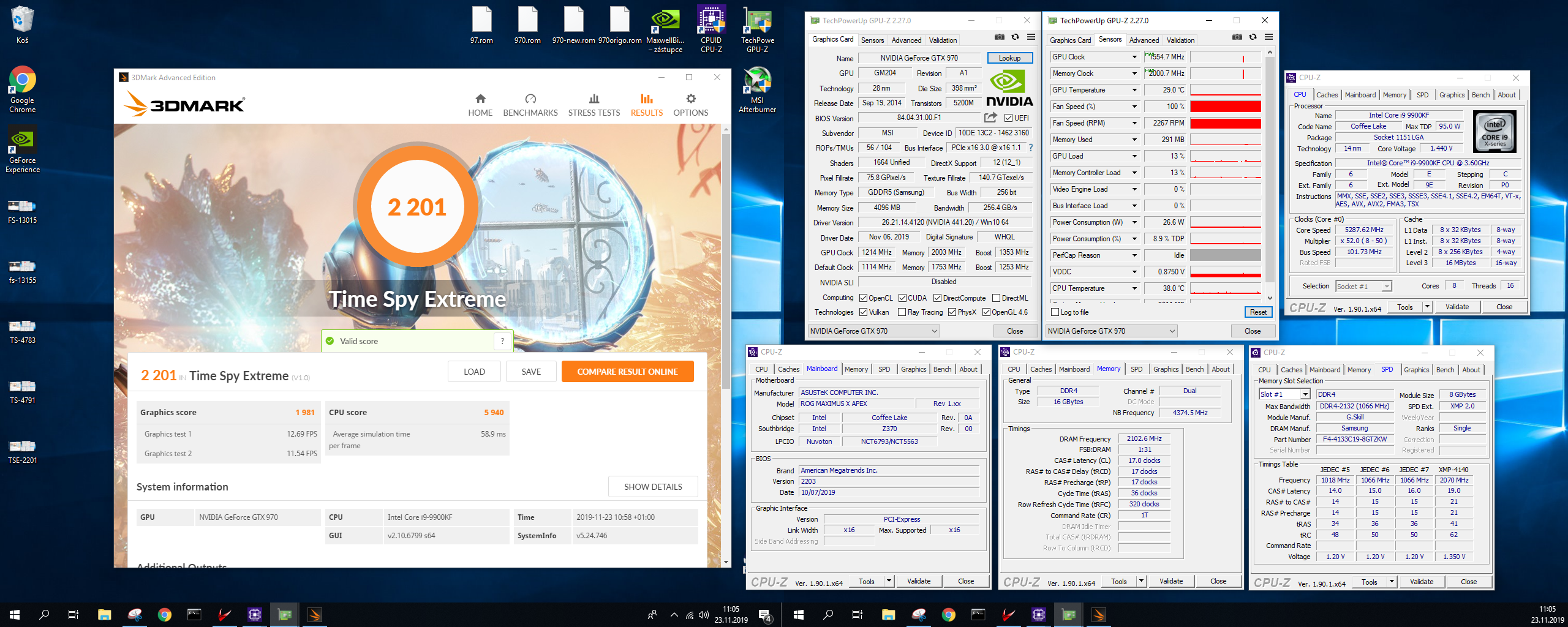
Task: Click the Windows Start button on left taskbar
Action: [15, 615]
